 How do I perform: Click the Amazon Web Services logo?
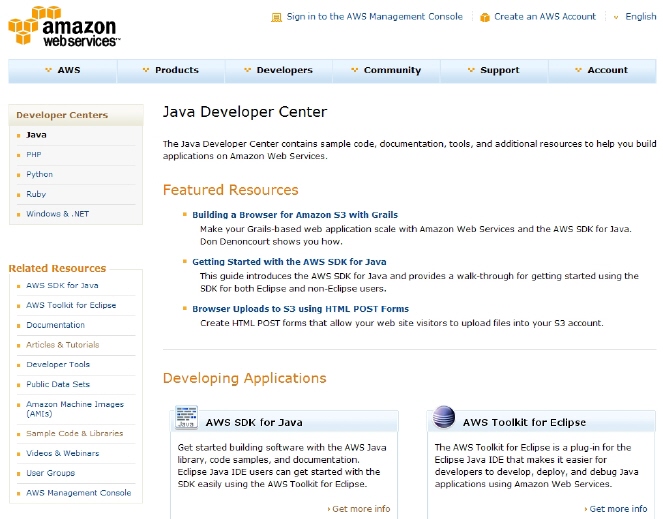click(64, 26)
